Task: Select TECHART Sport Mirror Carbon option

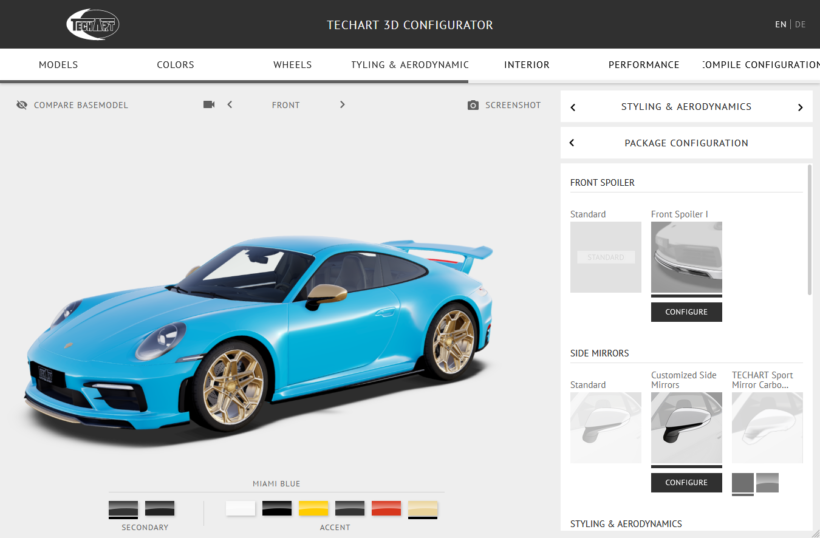Action: [x=767, y=427]
